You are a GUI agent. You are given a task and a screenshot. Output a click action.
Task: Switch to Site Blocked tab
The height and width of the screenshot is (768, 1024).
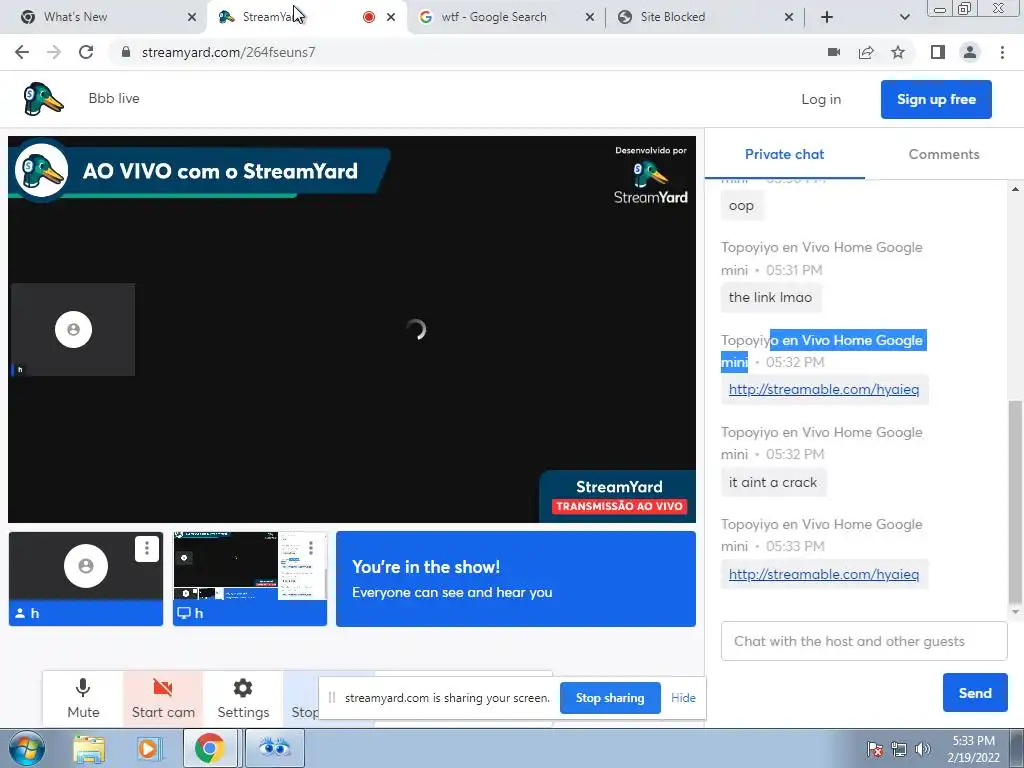(705, 17)
